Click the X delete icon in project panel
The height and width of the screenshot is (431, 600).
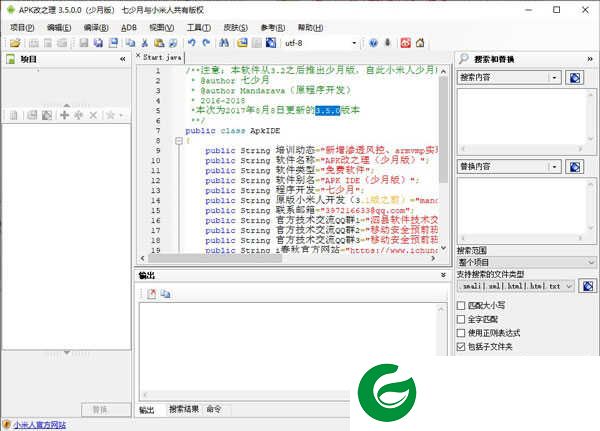click(x=93, y=115)
